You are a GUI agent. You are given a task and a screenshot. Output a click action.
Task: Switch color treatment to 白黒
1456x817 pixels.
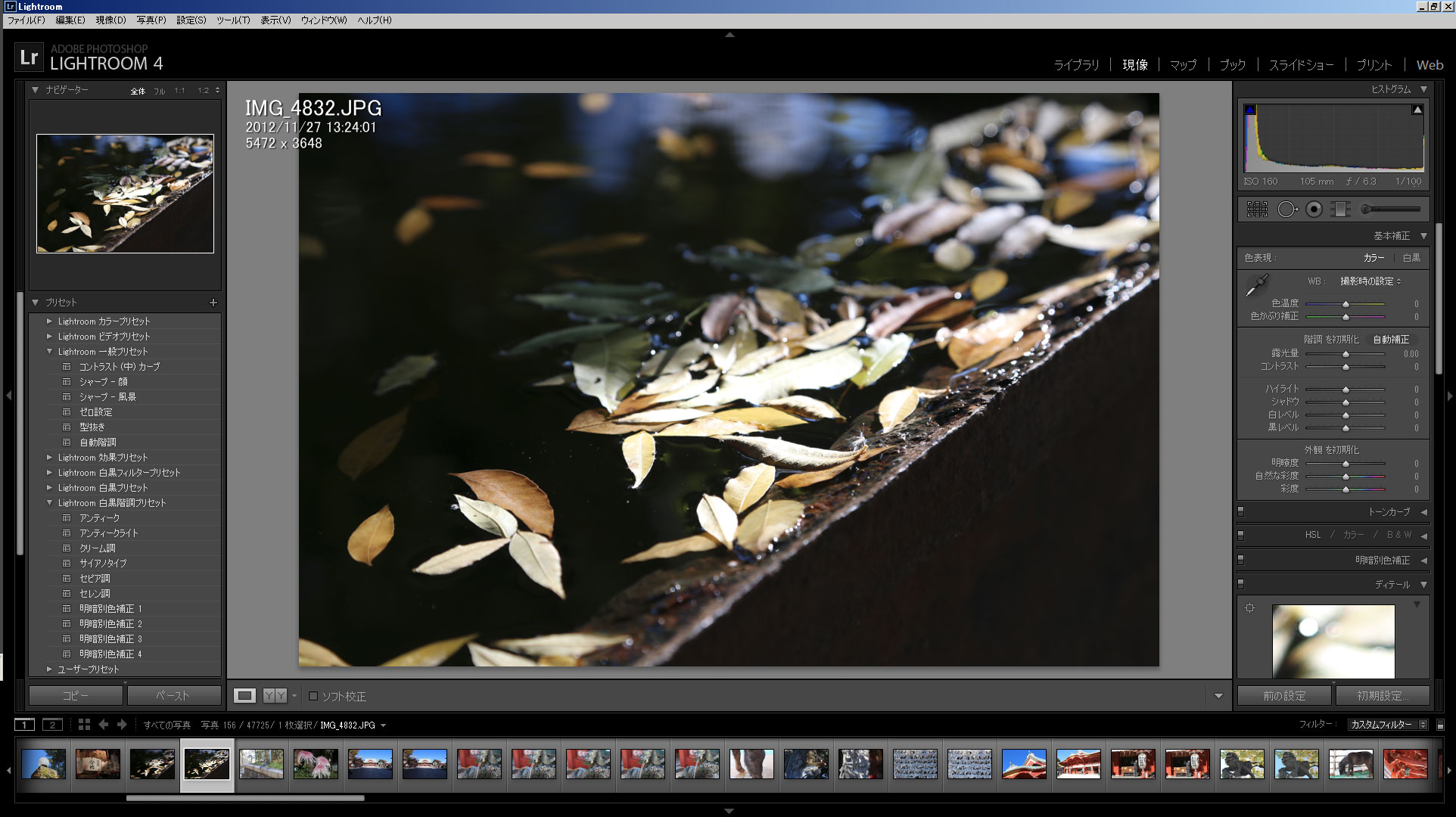1411,258
